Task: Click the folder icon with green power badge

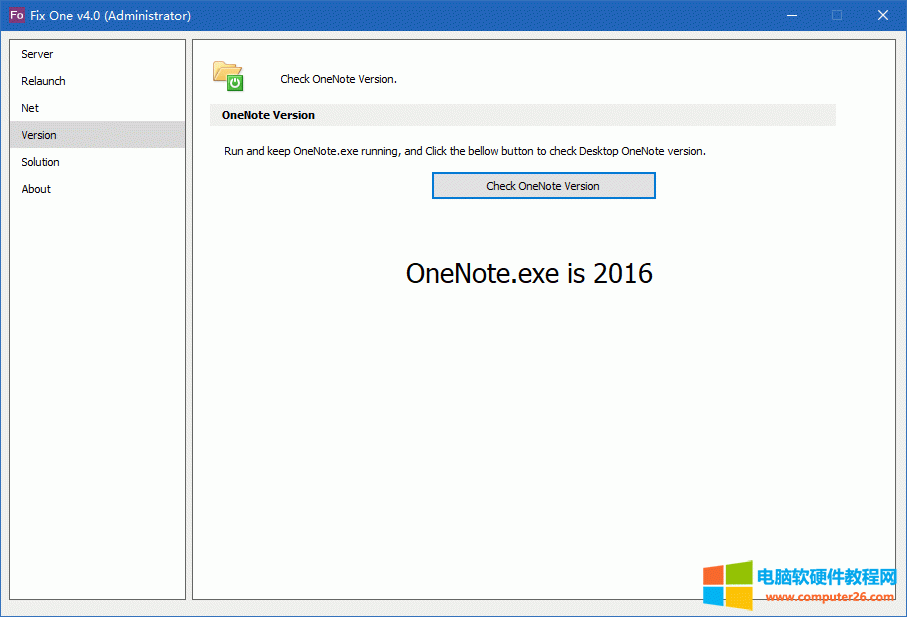Action: point(228,74)
